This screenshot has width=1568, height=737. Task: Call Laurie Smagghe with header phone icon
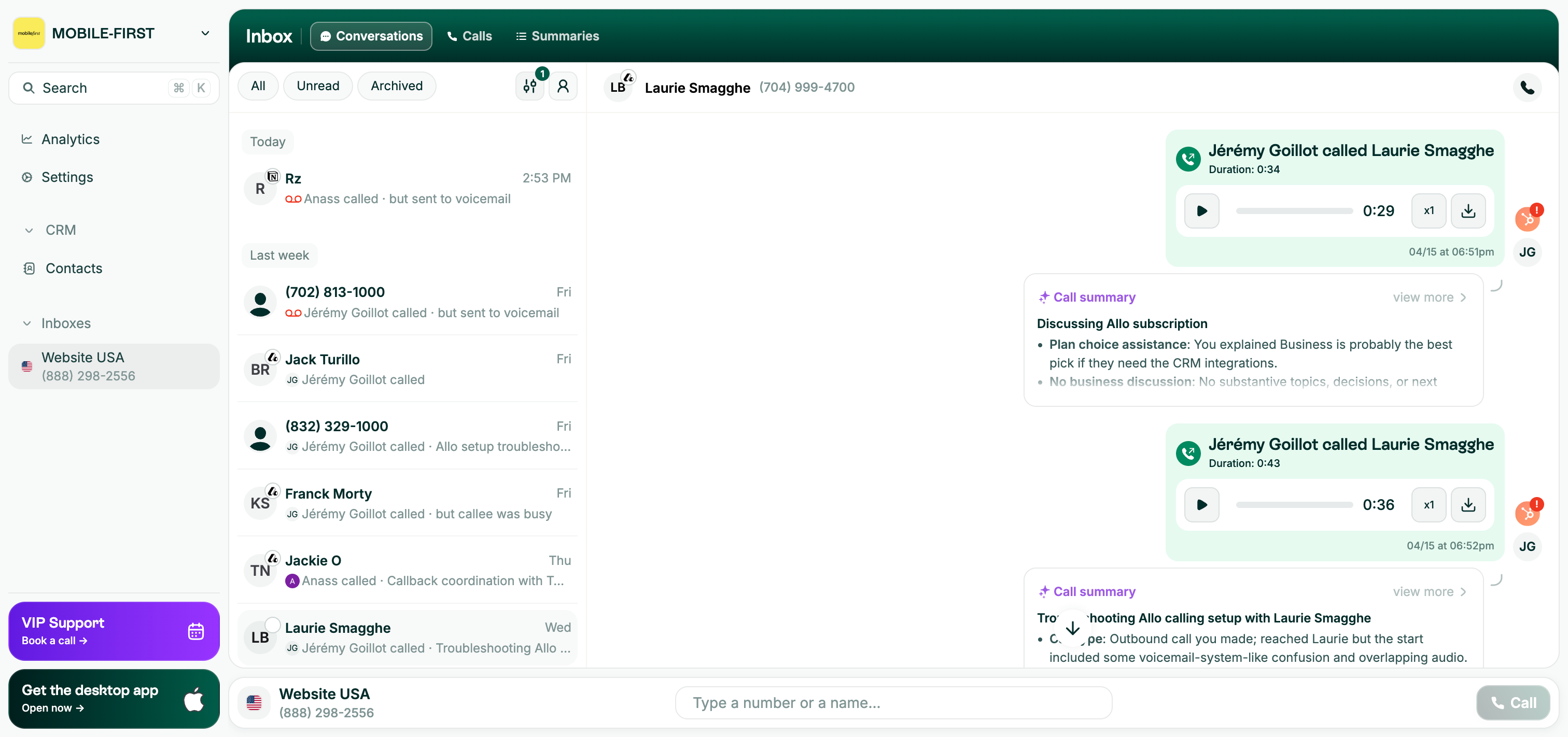1526,88
